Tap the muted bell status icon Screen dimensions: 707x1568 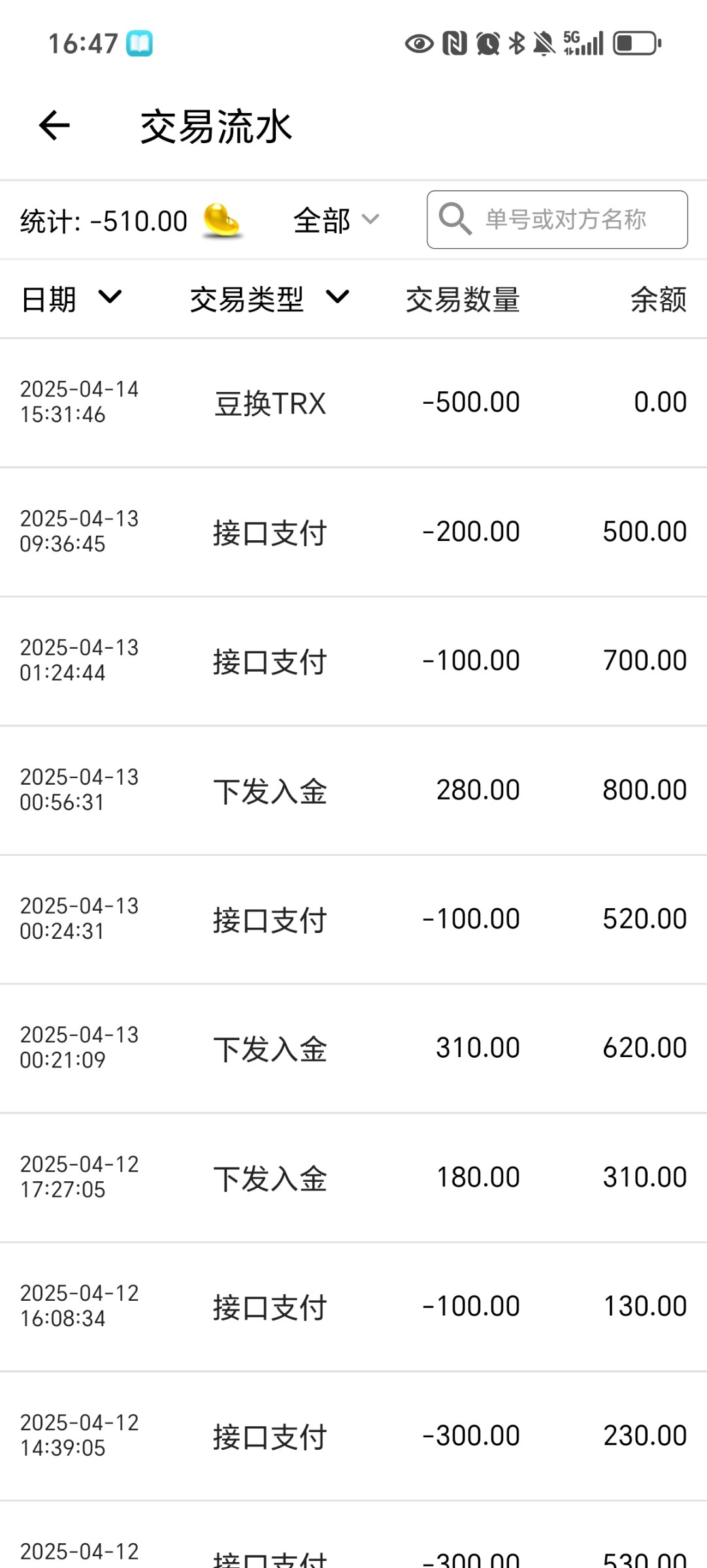click(544, 44)
